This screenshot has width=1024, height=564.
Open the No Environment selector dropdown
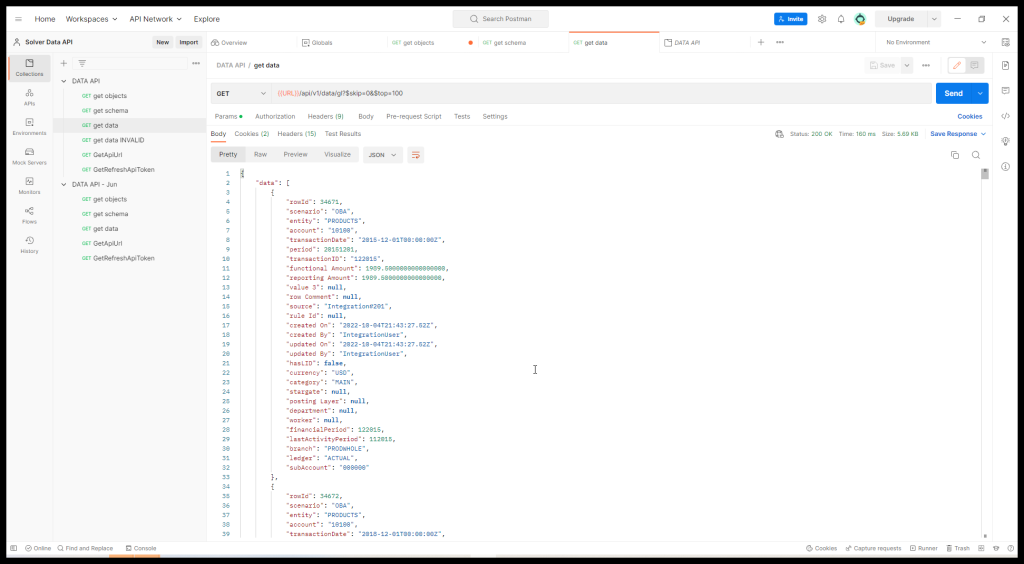(936, 43)
